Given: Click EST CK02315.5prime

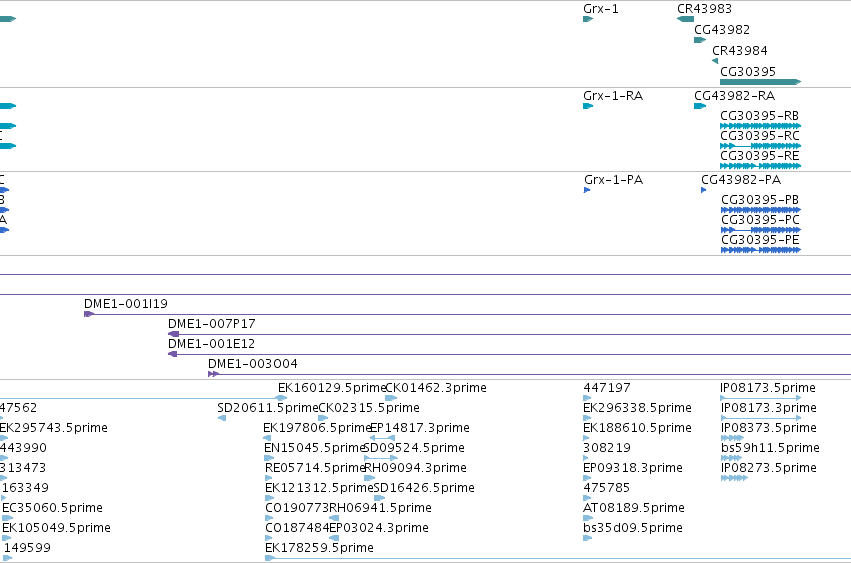Looking at the screenshot, I should pyautogui.click(x=323, y=418).
